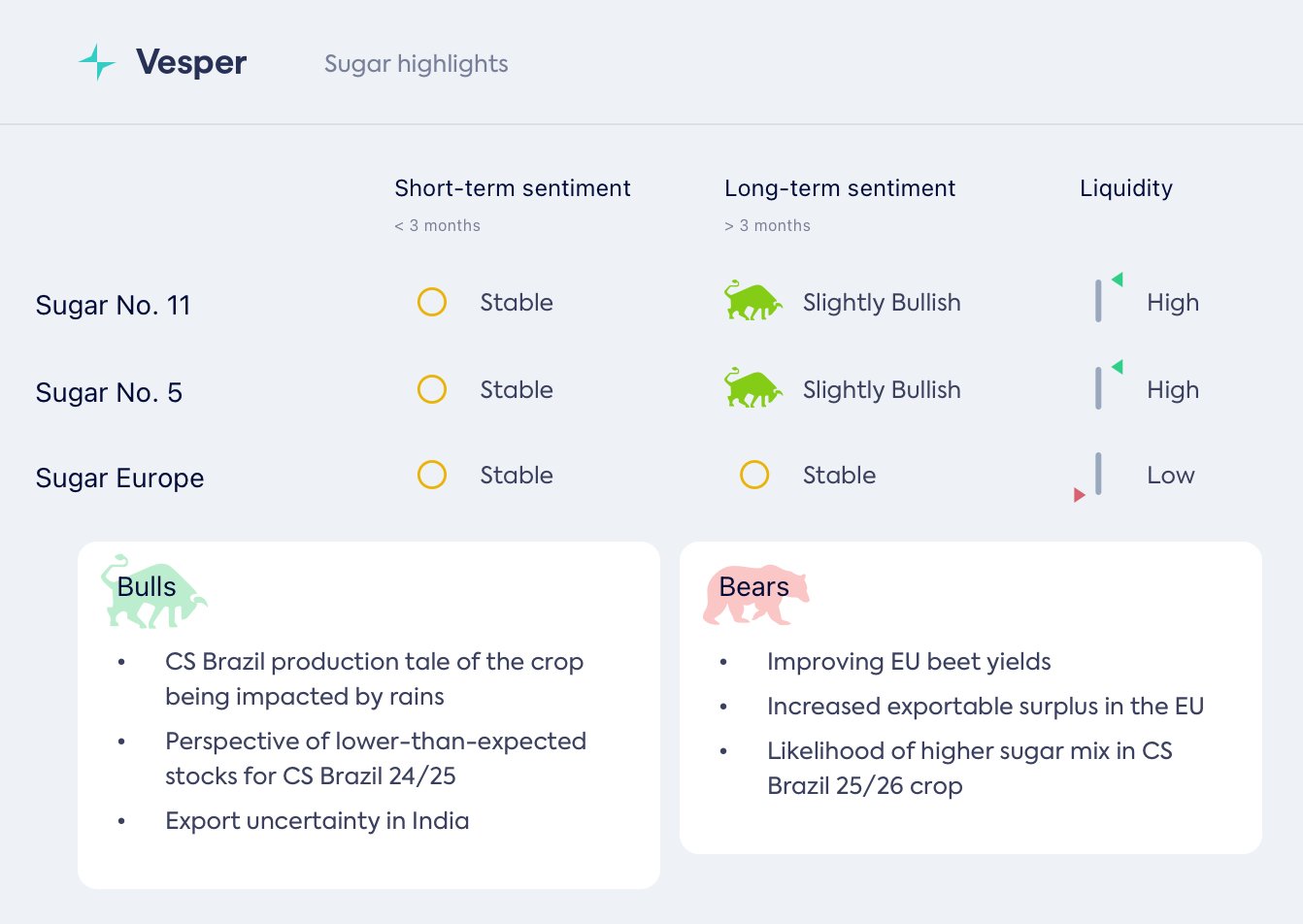Viewport: 1303px width, 924px height.
Task: Click the Vesper brand name
Action: coord(191,62)
